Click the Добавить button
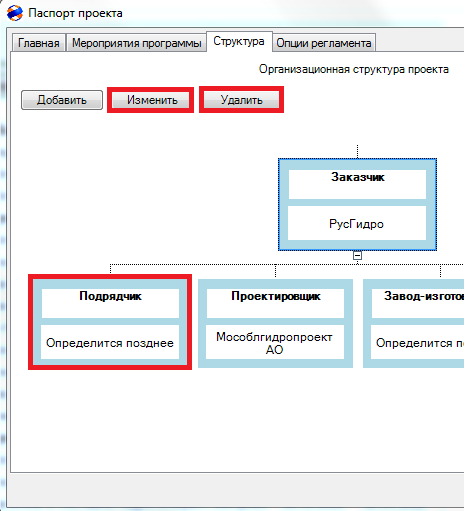This screenshot has height=511, width=465. 62,100
